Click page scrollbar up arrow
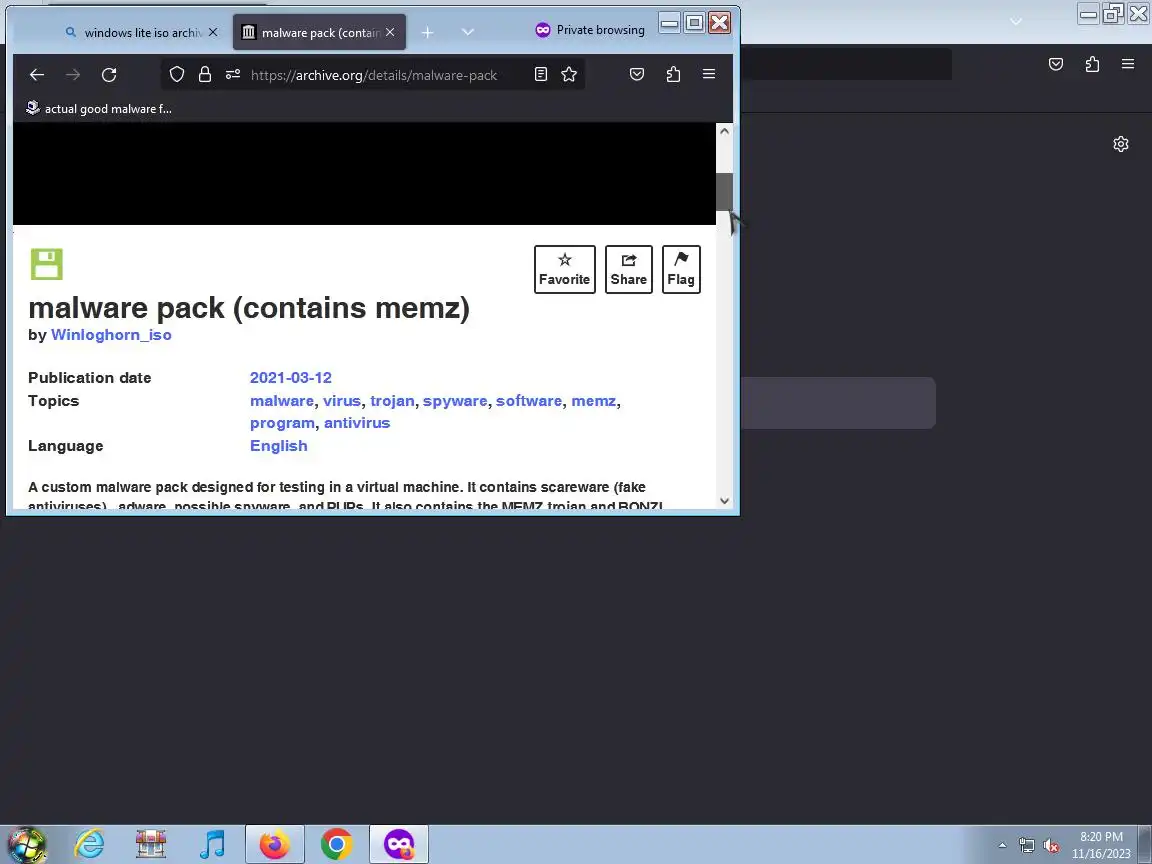The width and height of the screenshot is (1152, 864). click(724, 131)
